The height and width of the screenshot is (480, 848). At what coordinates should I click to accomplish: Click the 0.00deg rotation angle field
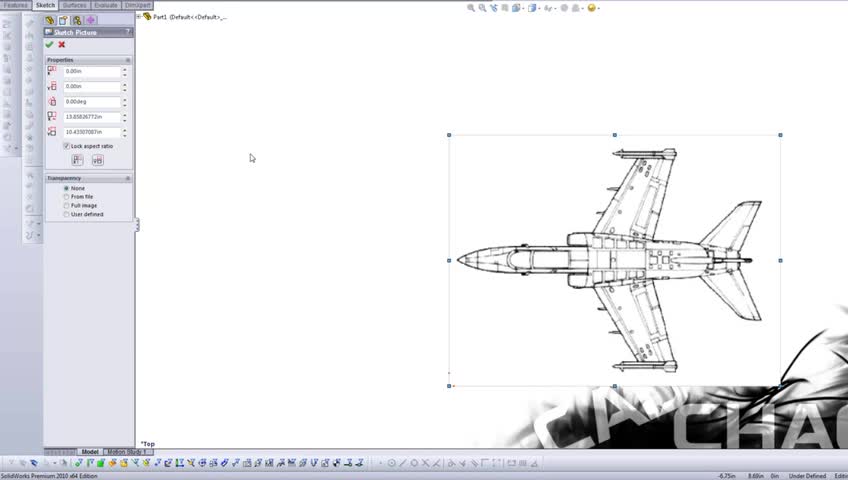click(x=92, y=102)
